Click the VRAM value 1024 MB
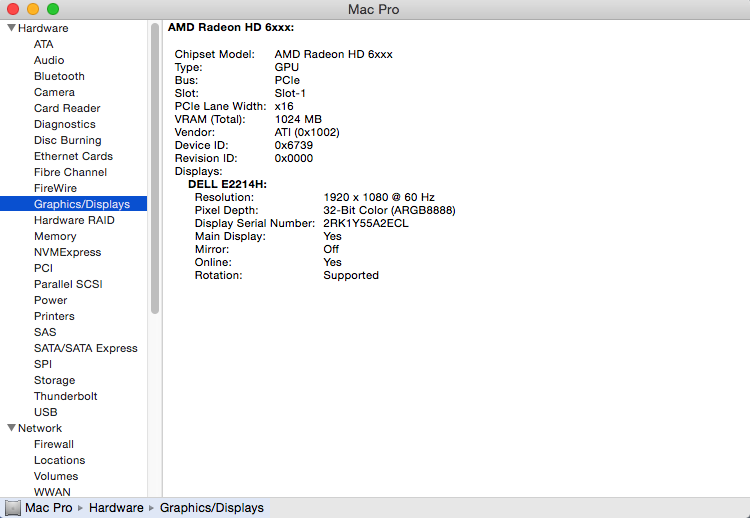The image size is (750, 518). tap(298, 119)
